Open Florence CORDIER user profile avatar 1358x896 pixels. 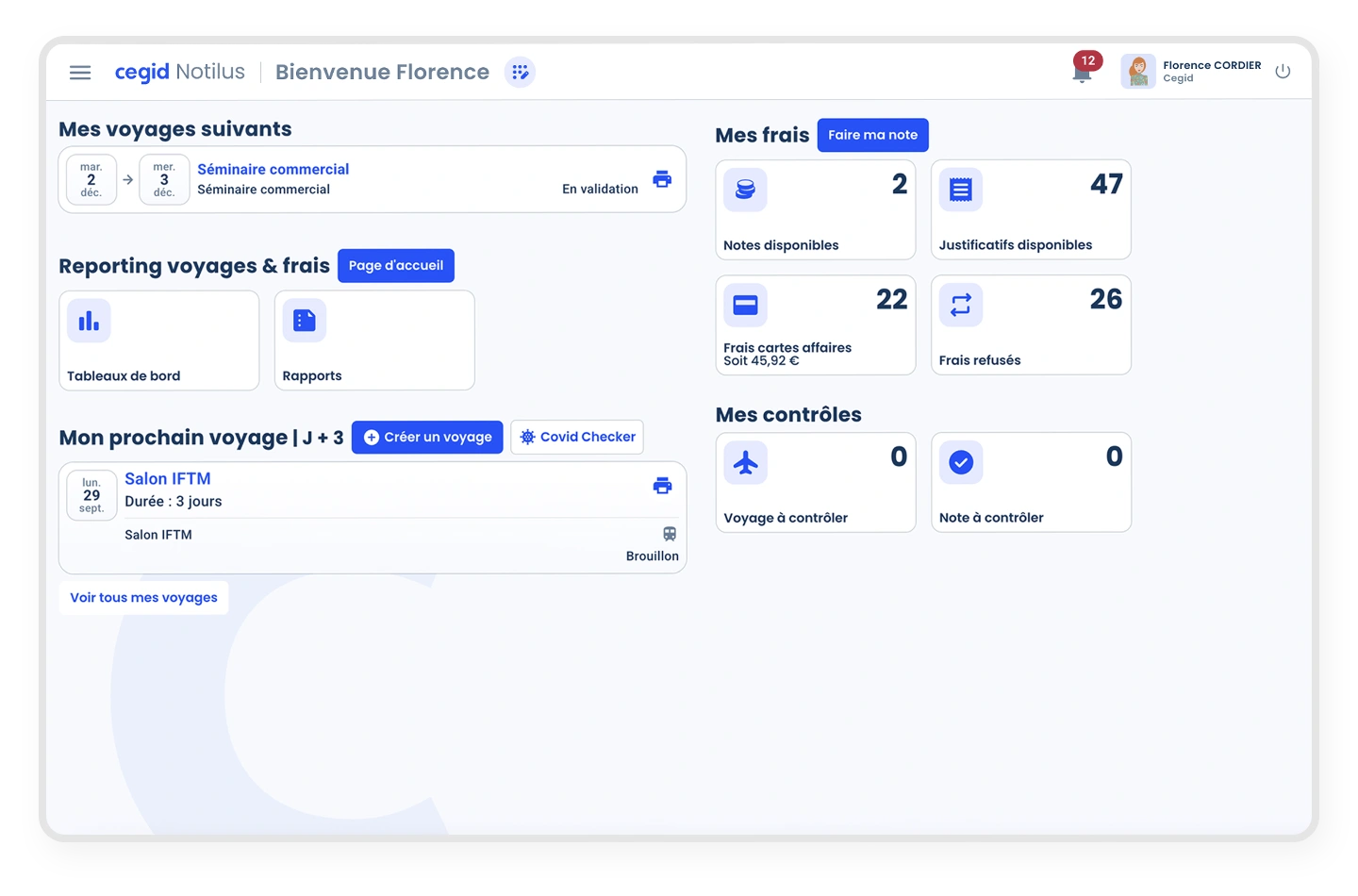(1138, 72)
